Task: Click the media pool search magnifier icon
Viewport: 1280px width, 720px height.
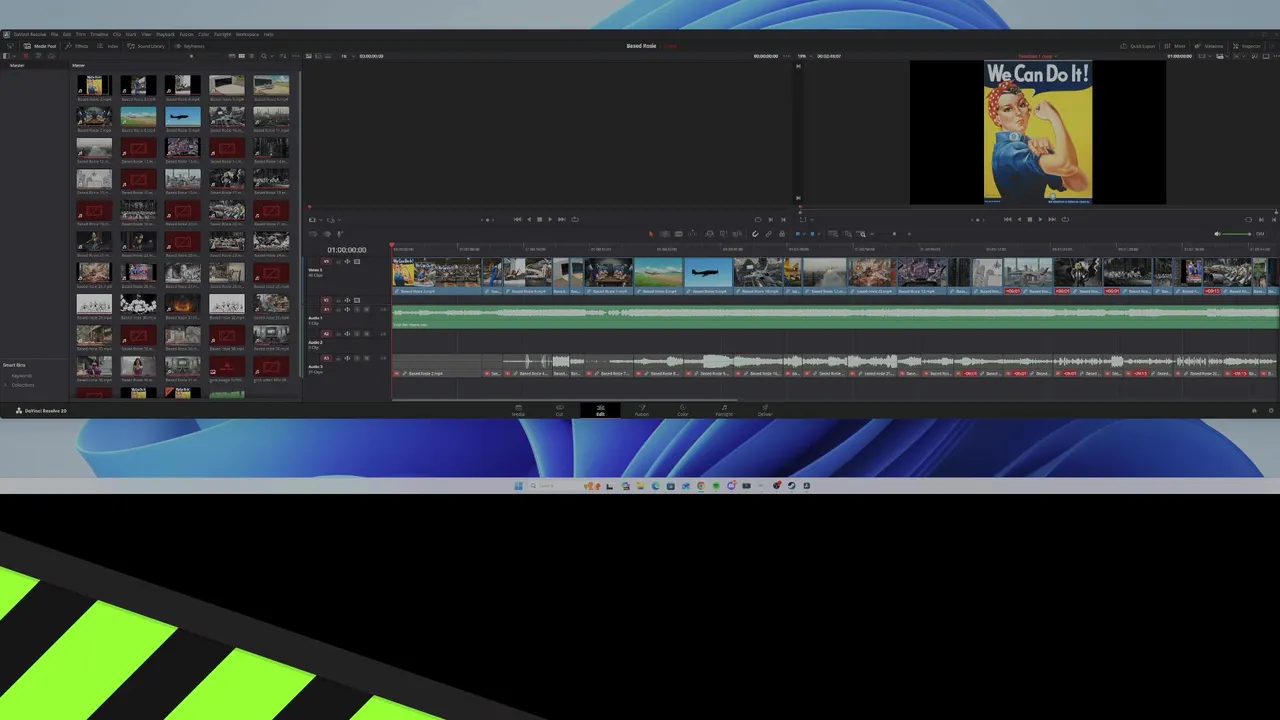Action: click(264, 56)
